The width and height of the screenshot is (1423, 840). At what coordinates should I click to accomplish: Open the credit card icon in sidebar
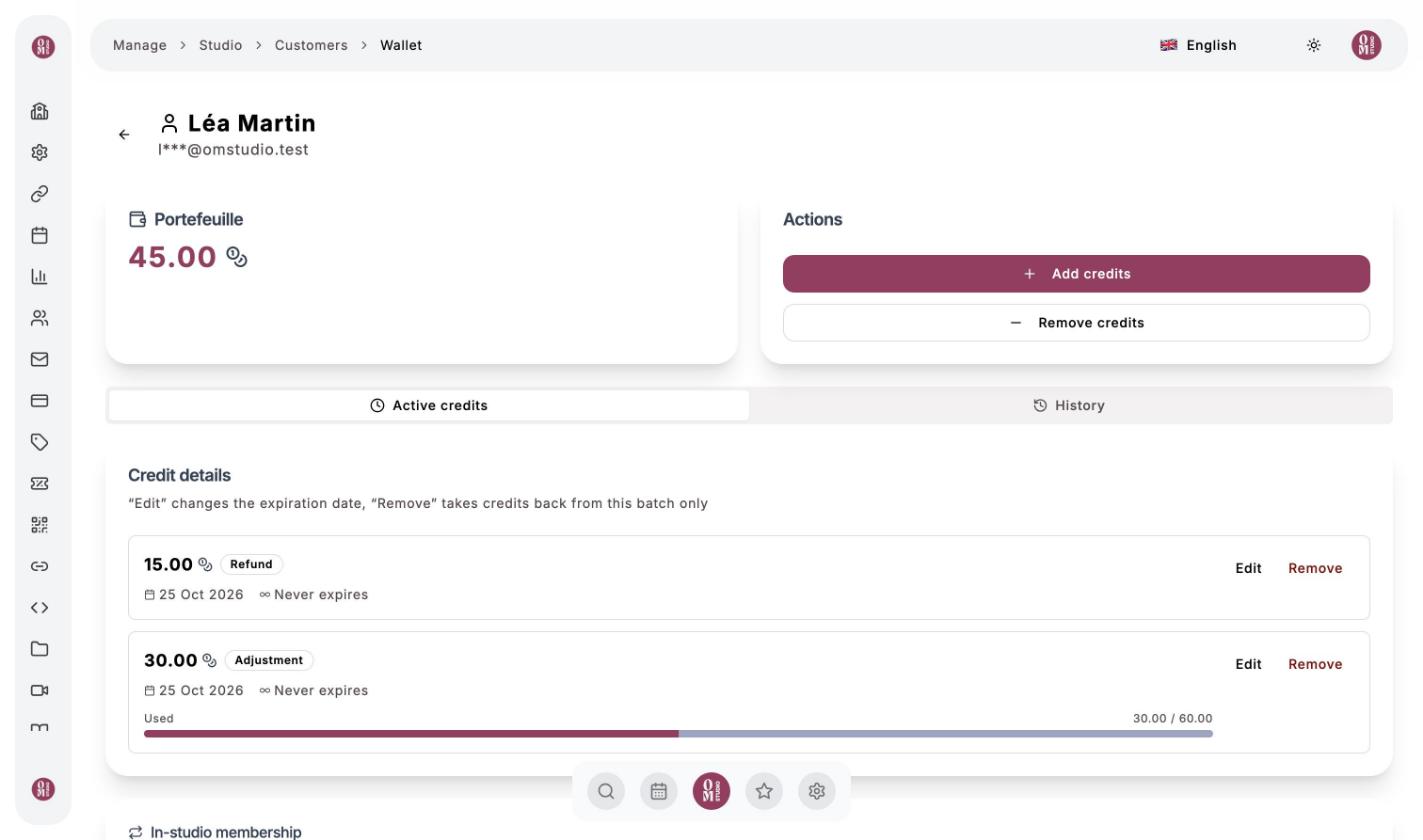40,401
